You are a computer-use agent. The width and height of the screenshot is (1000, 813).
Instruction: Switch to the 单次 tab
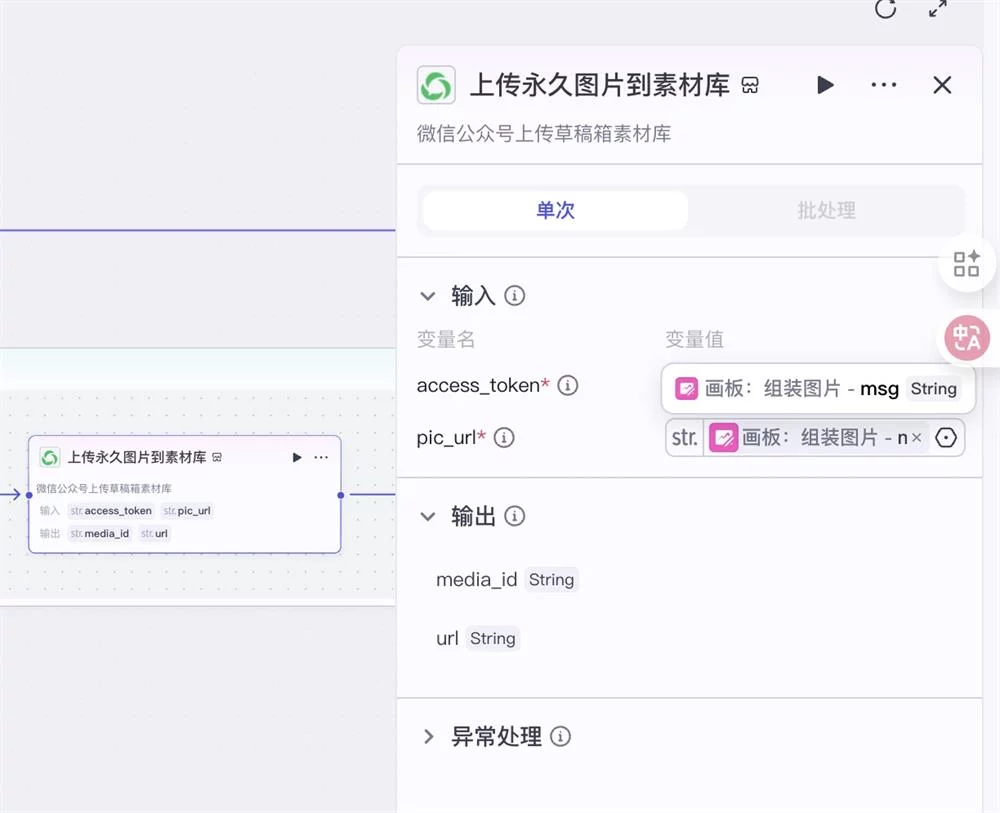556,210
